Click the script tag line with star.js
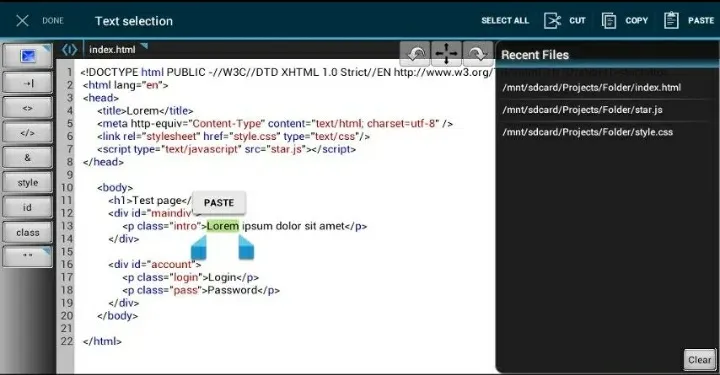Image resolution: width=720 pixels, height=375 pixels. [x=226, y=149]
